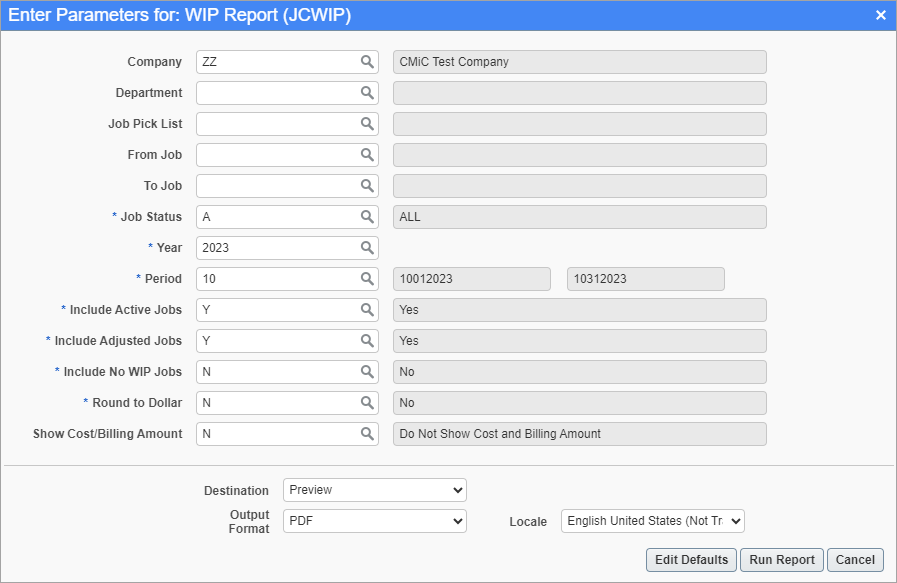
Task: Click the Yes description for Include Active Jobs
Action: pyautogui.click(x=580, y=310)
